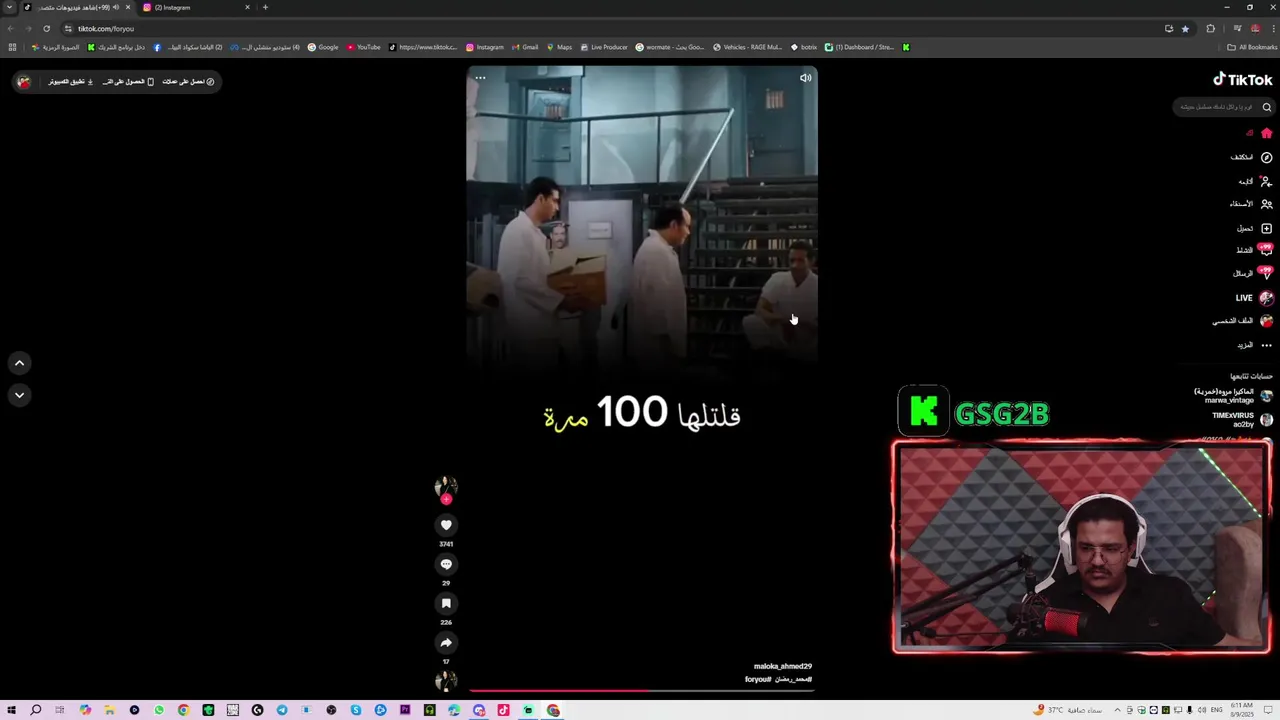
Task: Open the Windows Start menu
Action: (10, 710)
